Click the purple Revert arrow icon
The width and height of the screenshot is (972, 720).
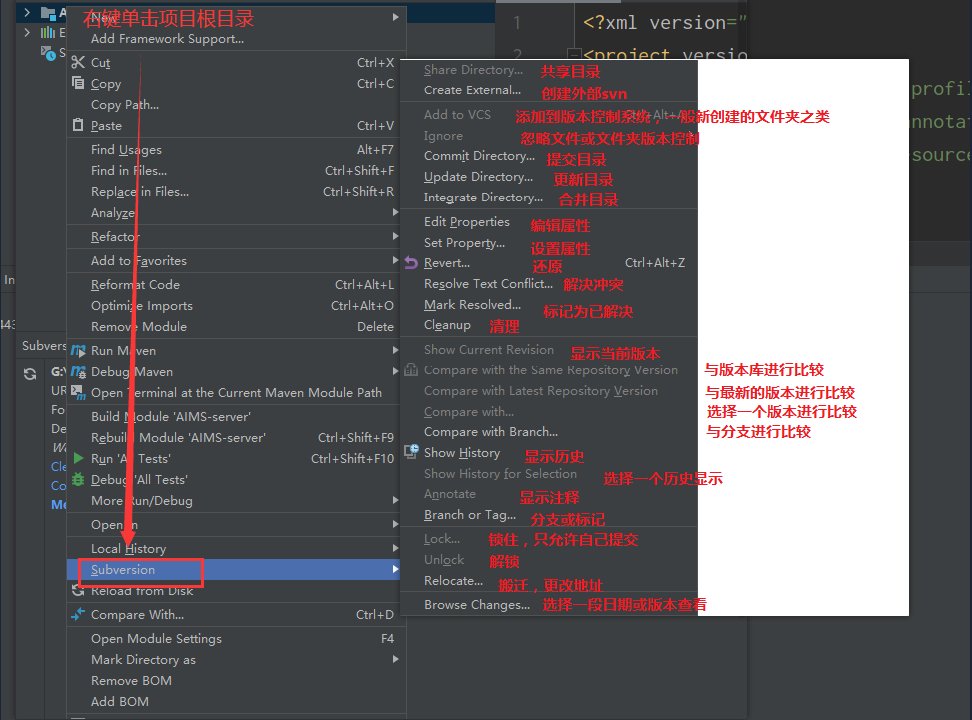tap(411, 263)
